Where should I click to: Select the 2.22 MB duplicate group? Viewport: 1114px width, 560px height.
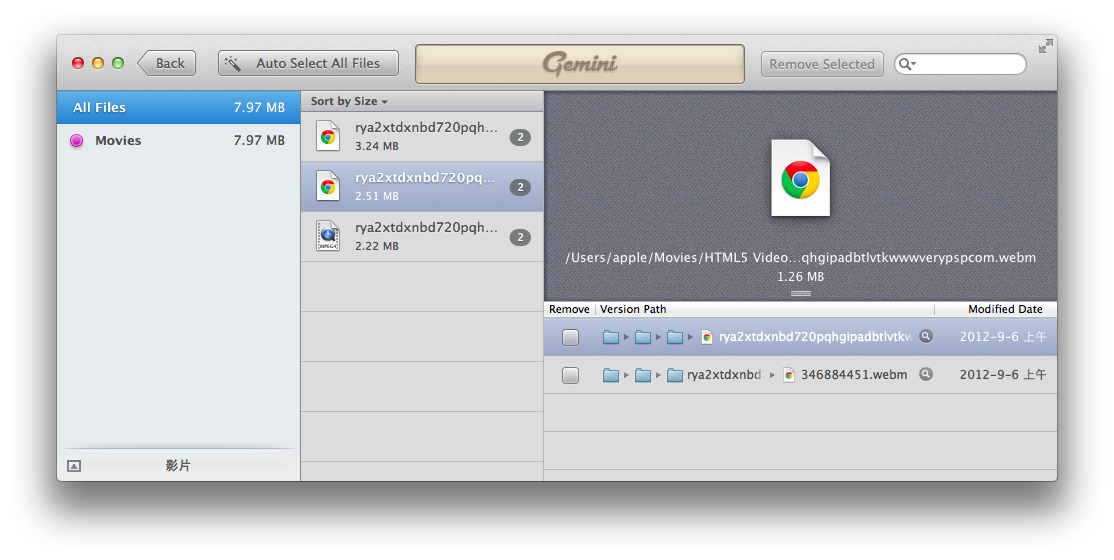tap(422, 237)
